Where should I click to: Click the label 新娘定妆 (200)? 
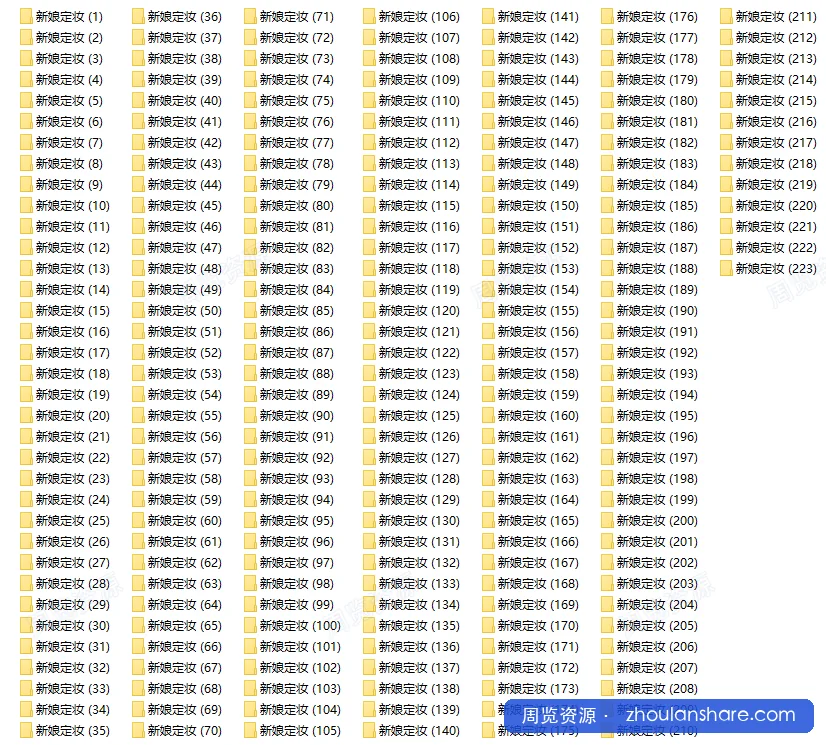pos(657,521)
